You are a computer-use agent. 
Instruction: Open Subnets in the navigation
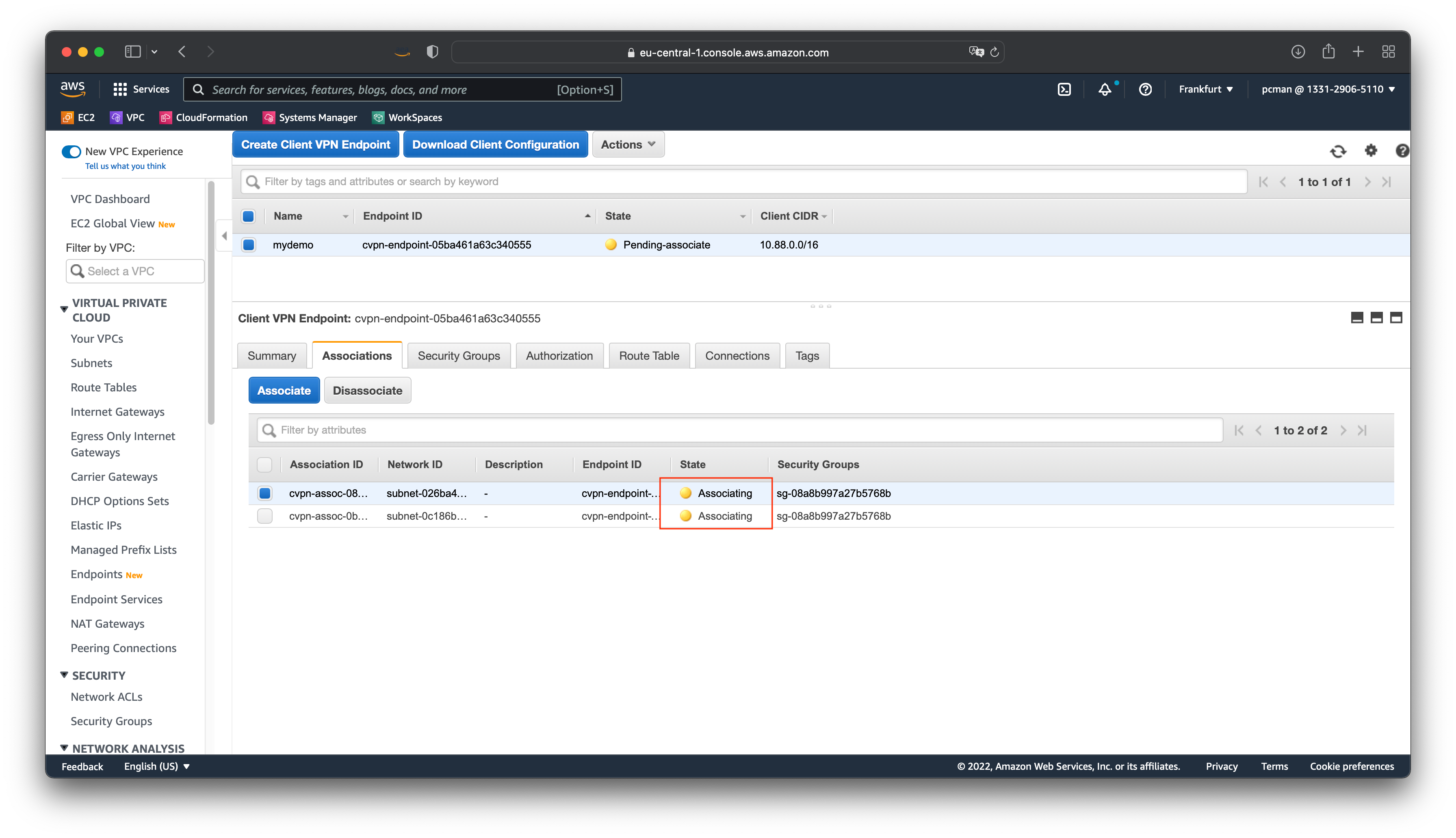pyautogui.click(x=91, y=363)
